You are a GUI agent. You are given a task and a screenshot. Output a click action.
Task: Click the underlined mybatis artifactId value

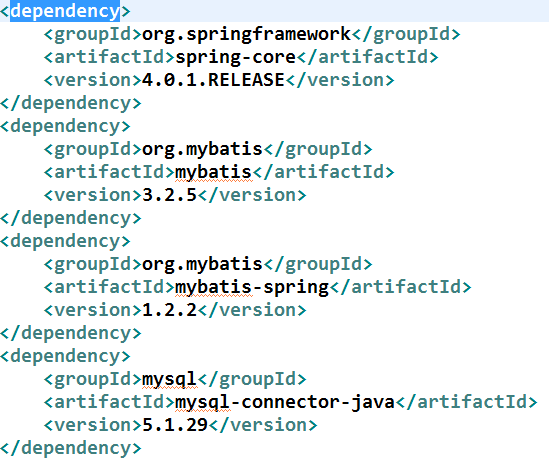pos(213,172)
